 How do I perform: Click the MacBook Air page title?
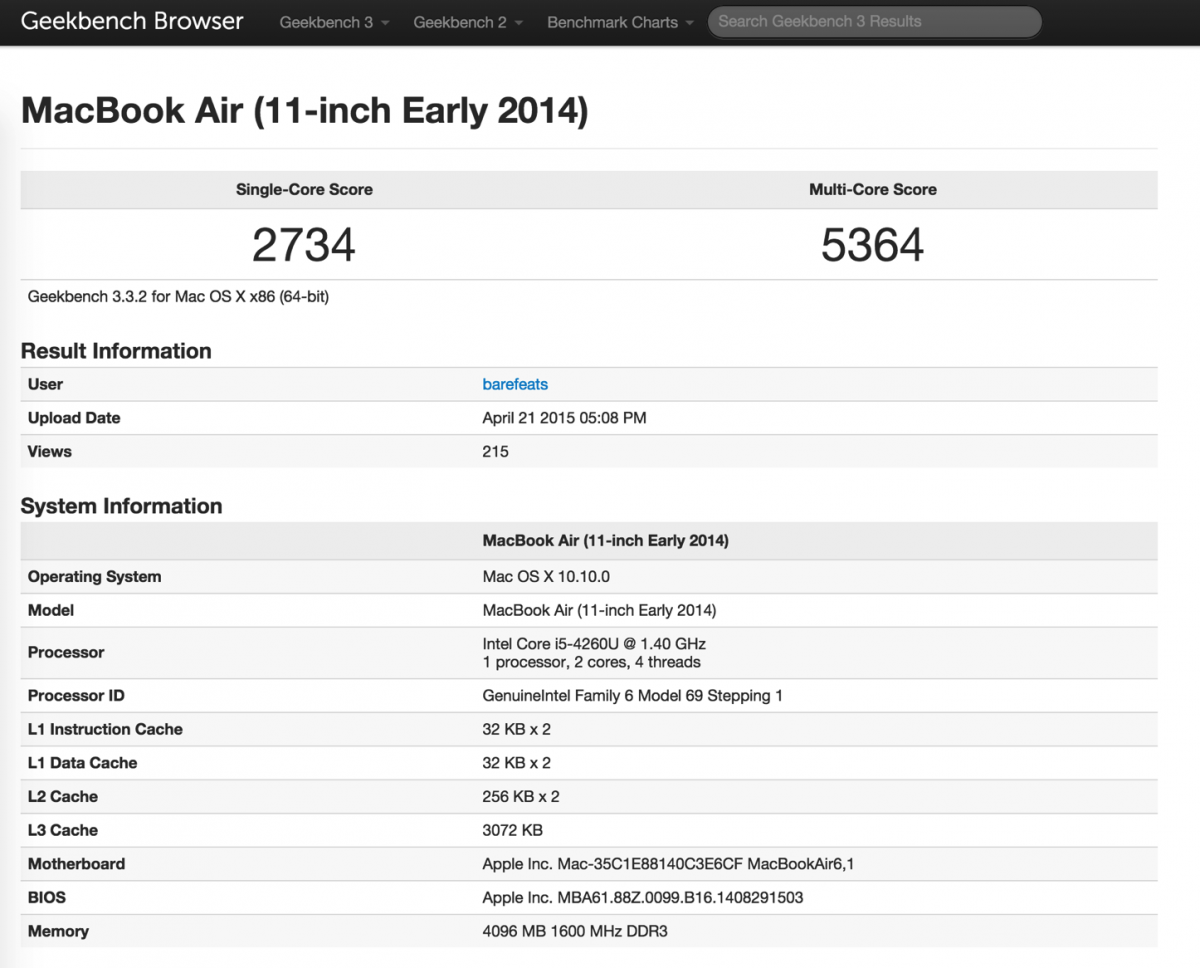[x=305, y=110]
